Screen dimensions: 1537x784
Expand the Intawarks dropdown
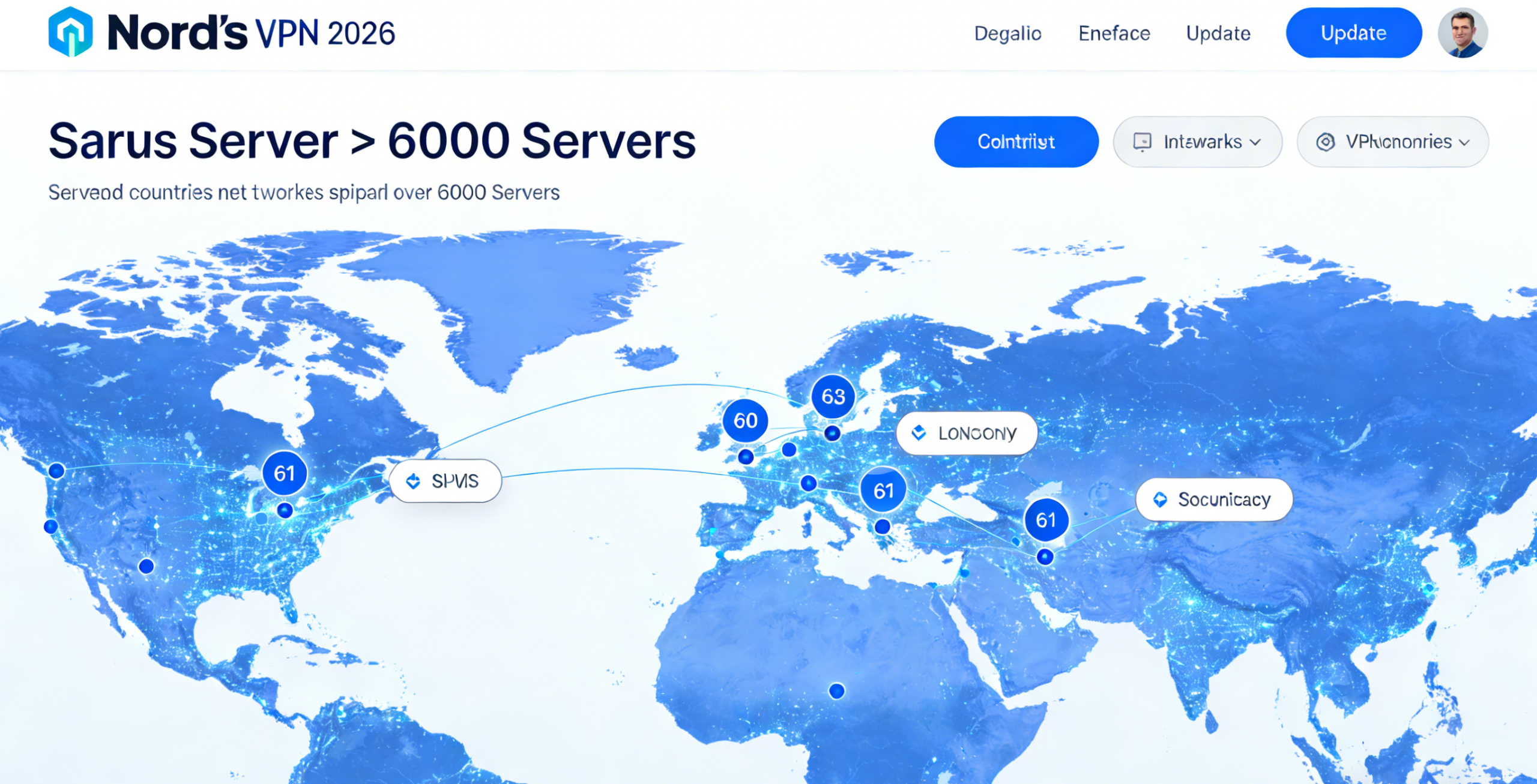point(1197,142)
